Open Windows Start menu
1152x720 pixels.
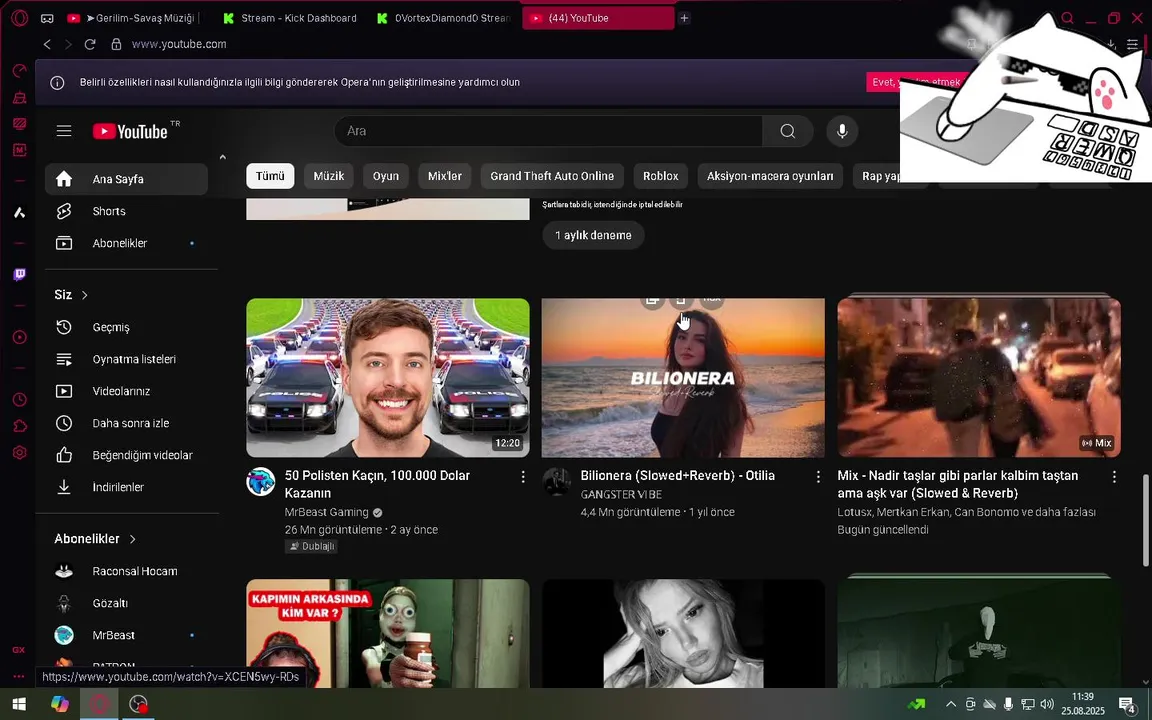pos(19,704)
